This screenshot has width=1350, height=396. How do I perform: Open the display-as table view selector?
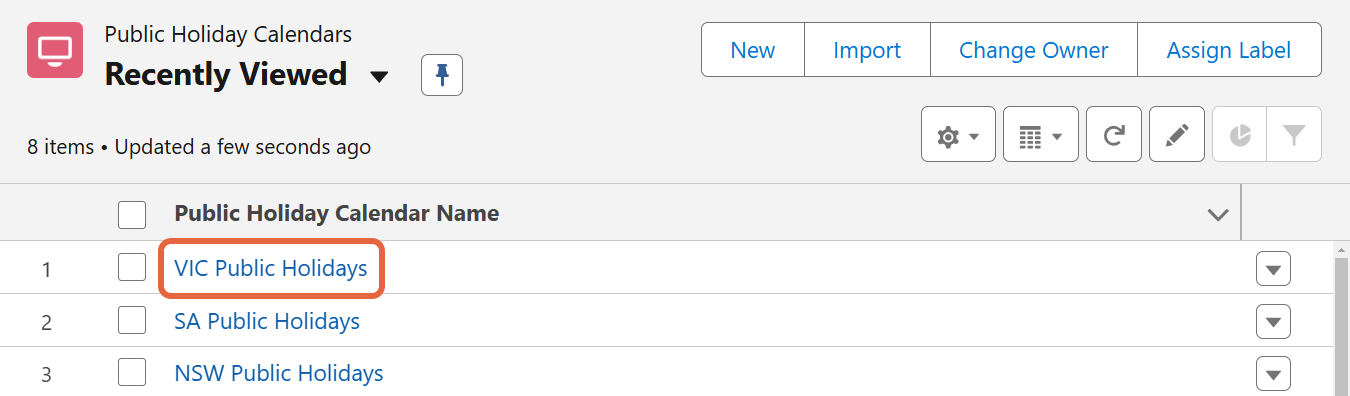(x=1041, y=134)
